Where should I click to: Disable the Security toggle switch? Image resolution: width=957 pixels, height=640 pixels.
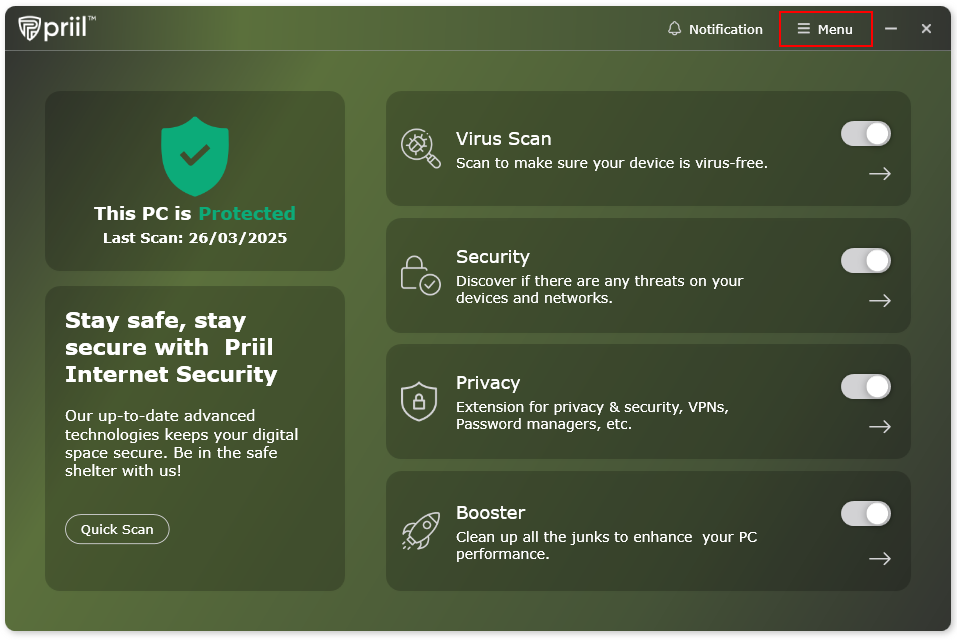[x=866, y=261]
